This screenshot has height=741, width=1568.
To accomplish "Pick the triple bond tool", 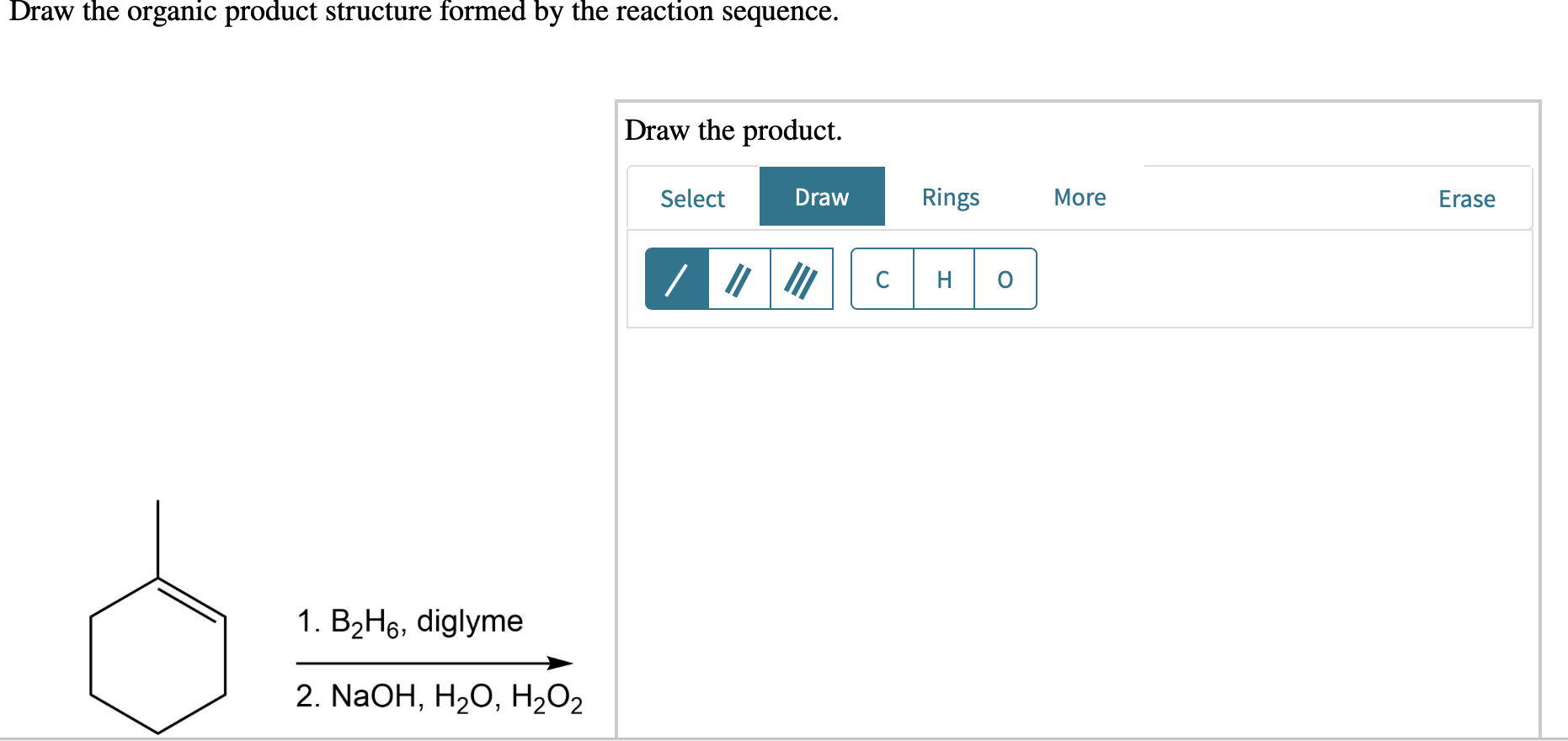I will [x=802, y=279].
